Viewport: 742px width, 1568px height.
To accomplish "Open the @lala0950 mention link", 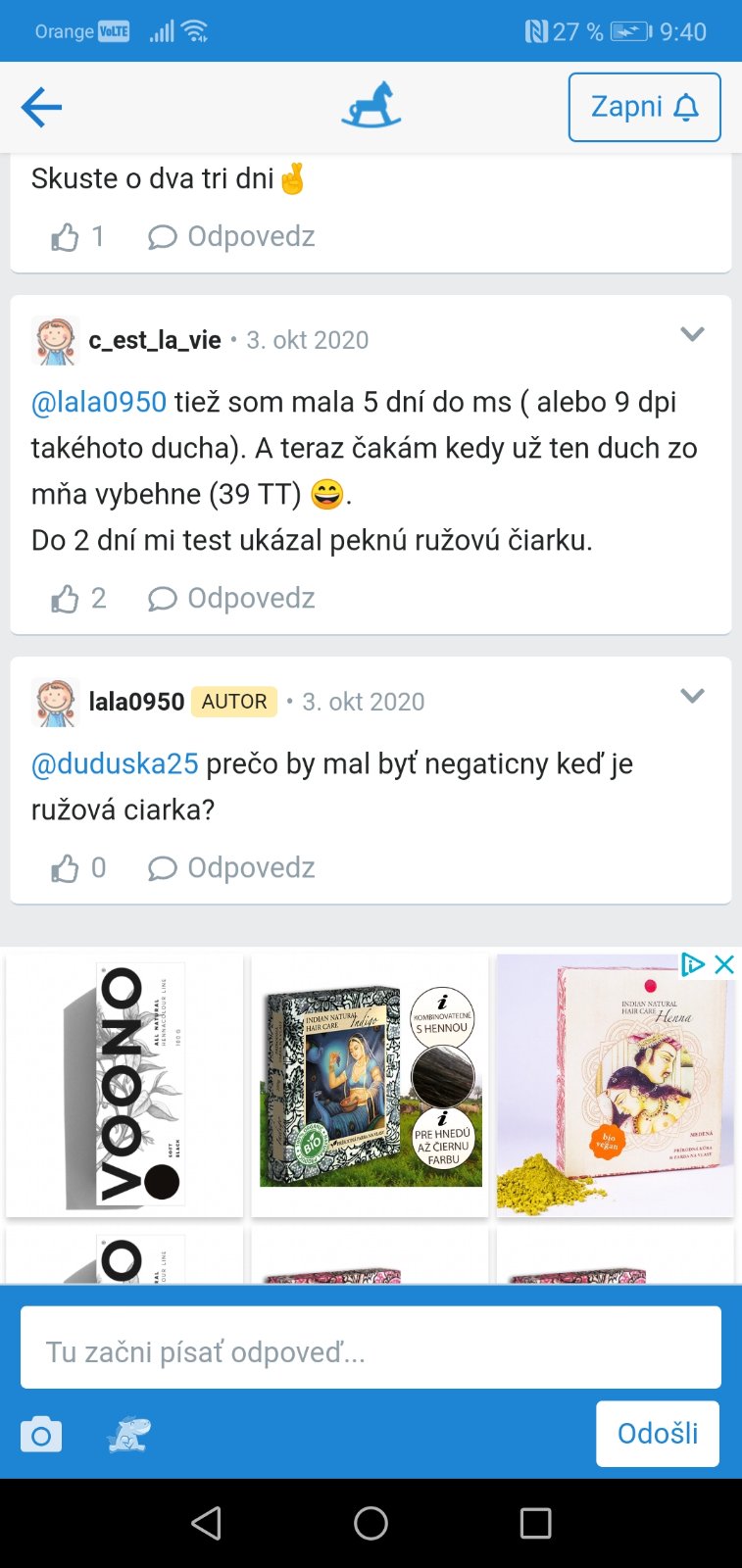I will [x=99, y=403].
